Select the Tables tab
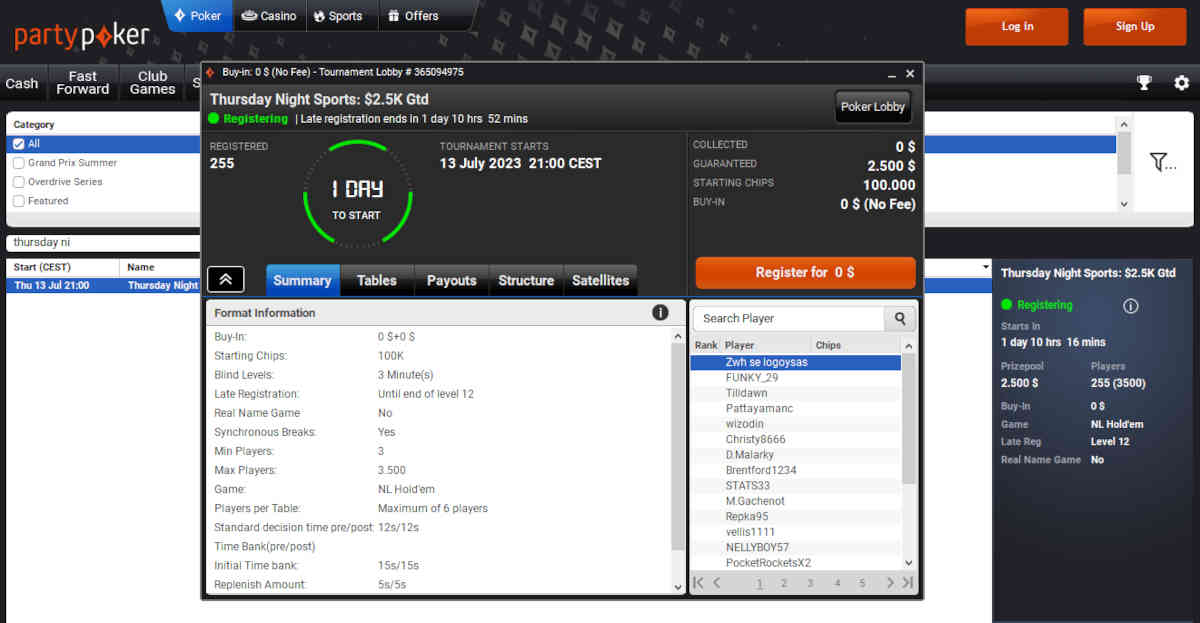This screenshot has width=1200, height=623. click(377, 280)
